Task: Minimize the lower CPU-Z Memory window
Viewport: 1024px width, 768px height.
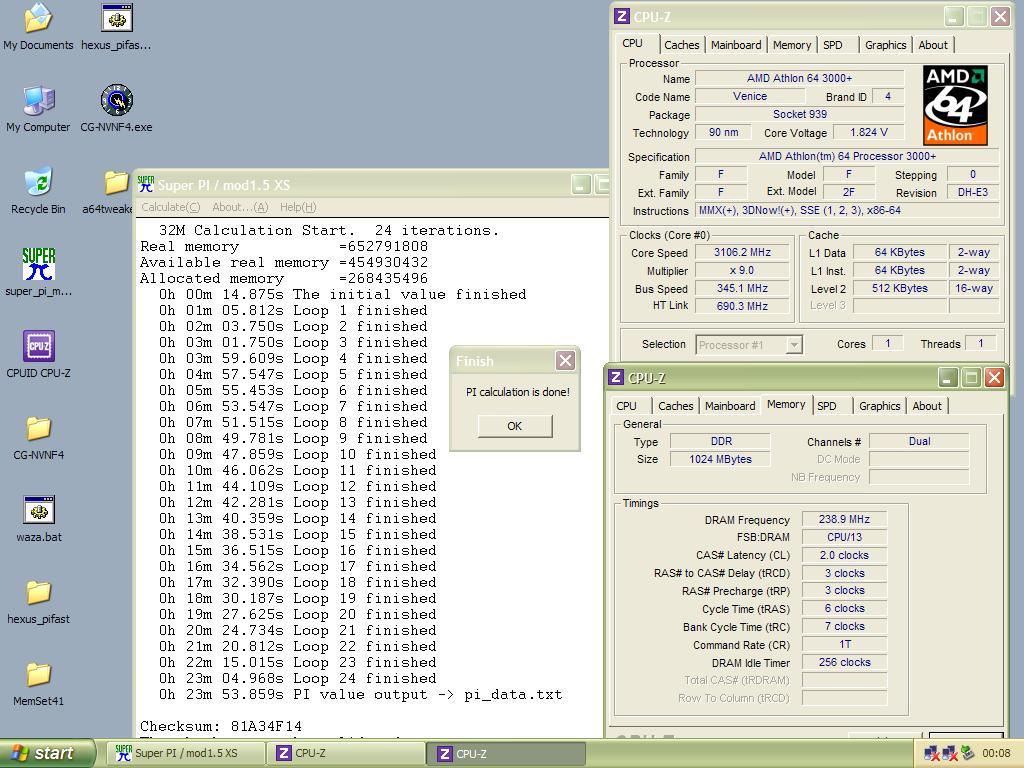Action: click(x=948, y=377)
